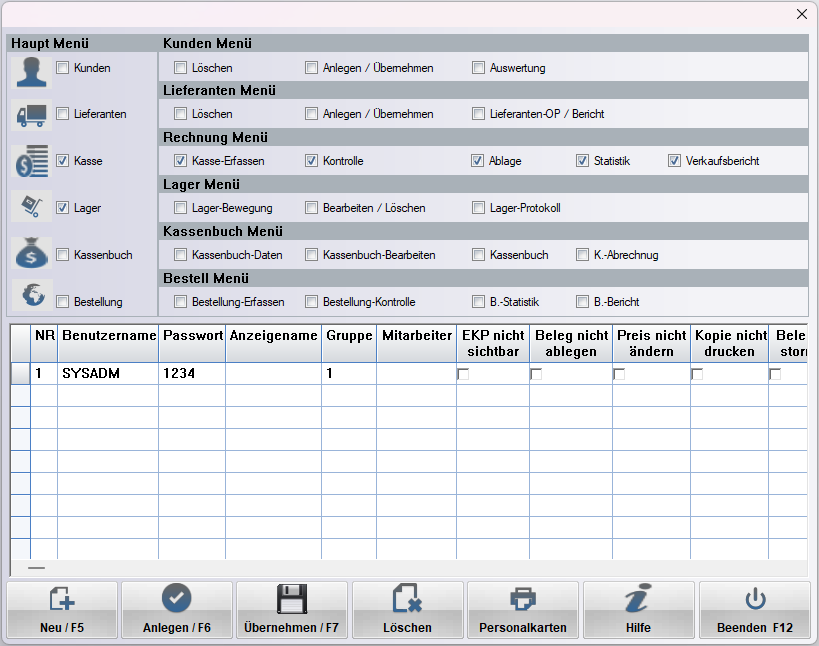Check Anlegen / Übernehmen under Kunden Menü
Viewport: 819px width, 646px height.
(312, 67)
